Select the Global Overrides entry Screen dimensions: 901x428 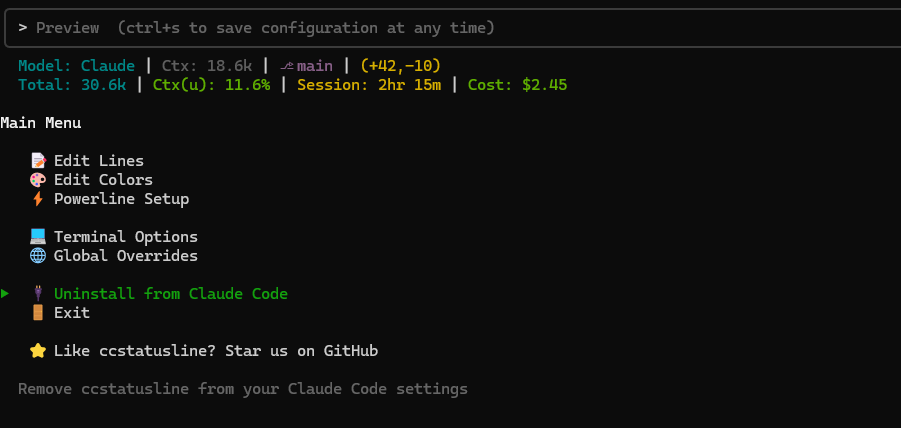tap(126, 256)
